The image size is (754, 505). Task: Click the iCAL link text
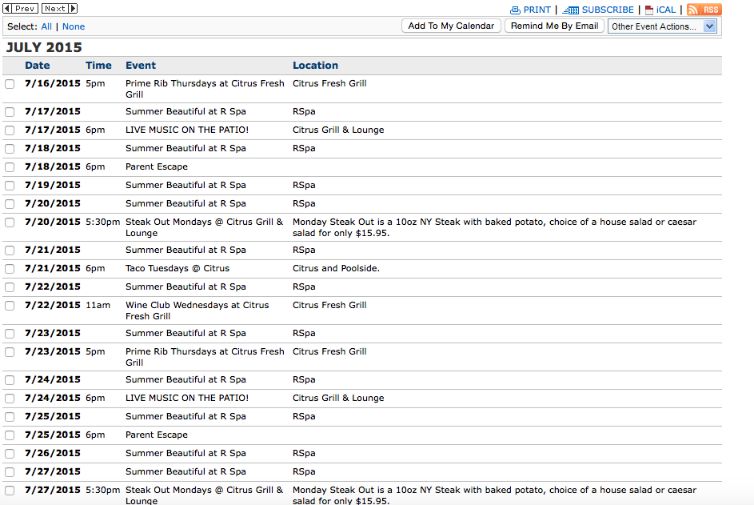666,10
